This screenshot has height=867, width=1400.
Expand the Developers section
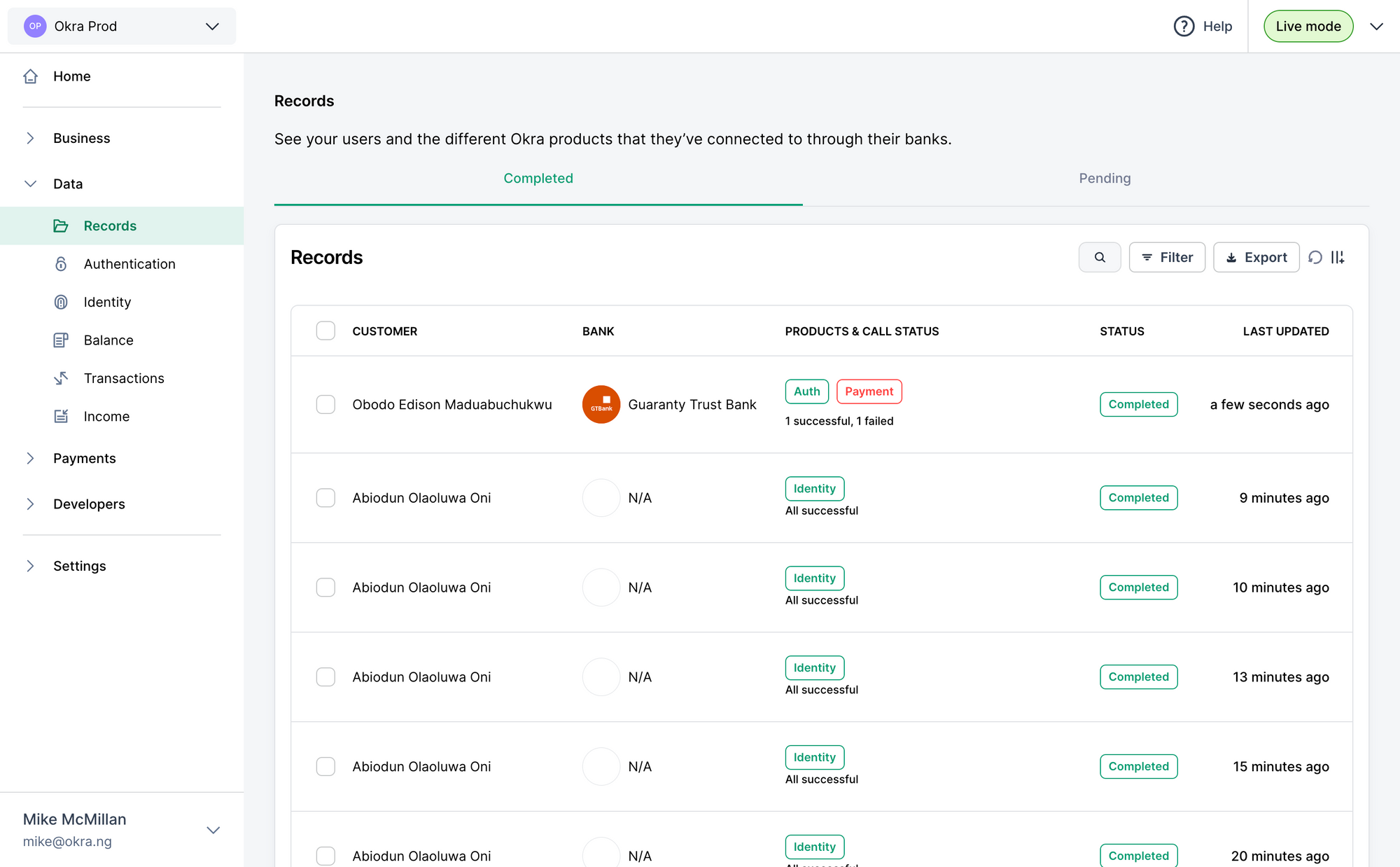30,504
